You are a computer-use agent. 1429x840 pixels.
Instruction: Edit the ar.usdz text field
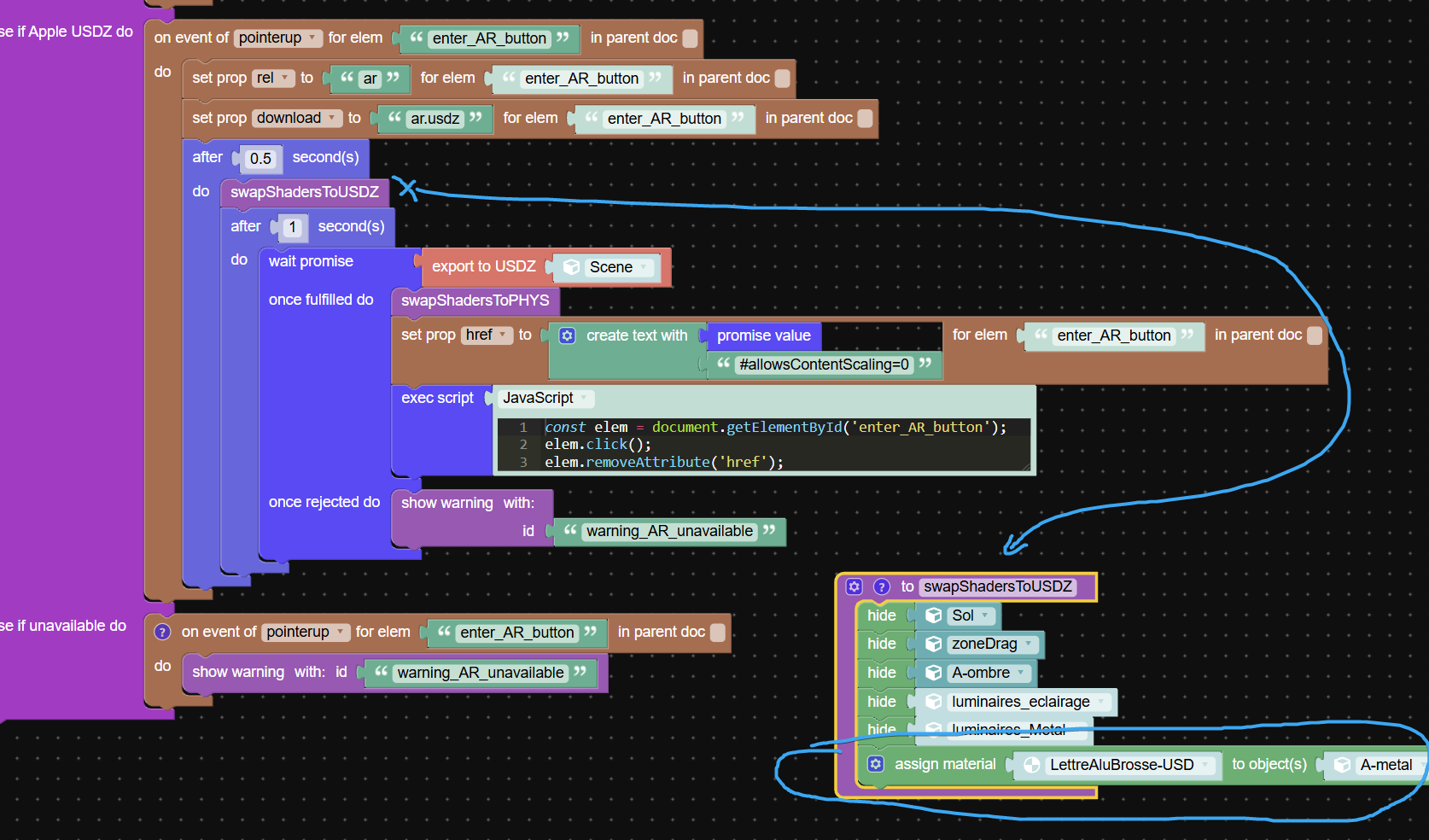coord(435,119)
